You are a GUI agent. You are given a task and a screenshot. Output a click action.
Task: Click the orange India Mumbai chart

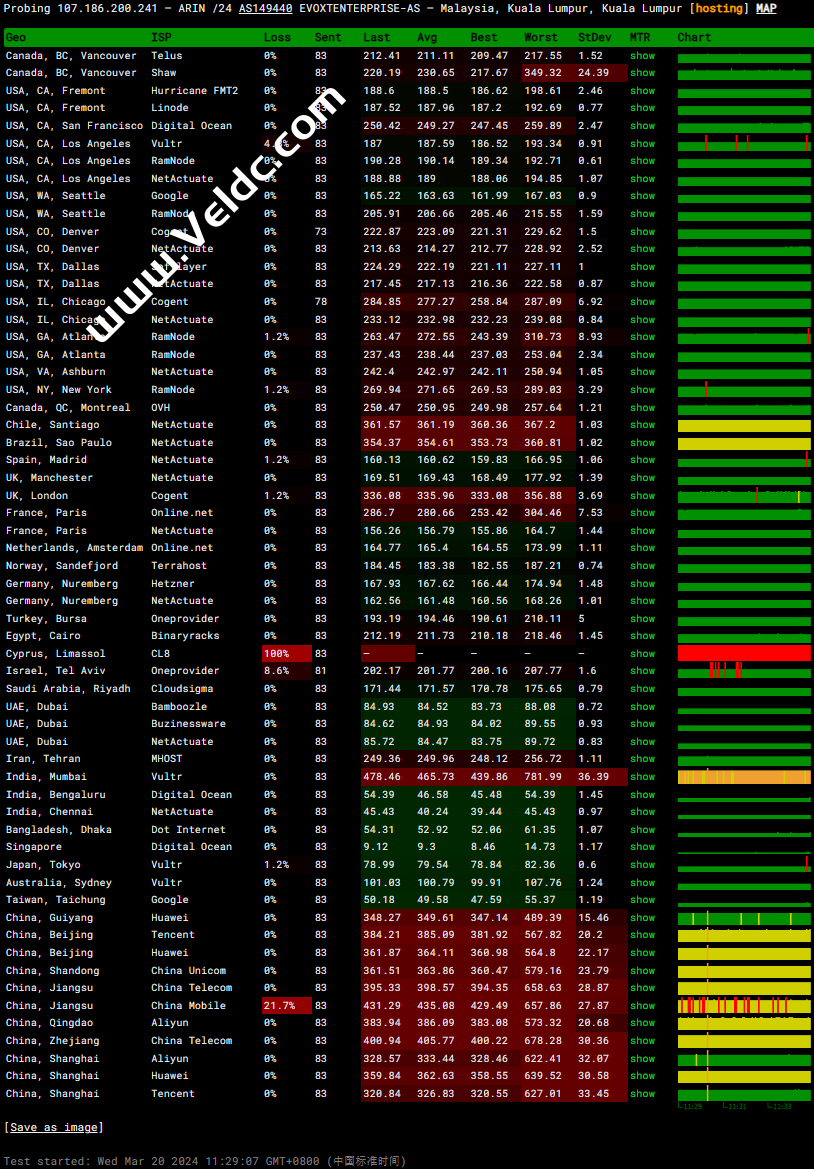pos(744,776)
